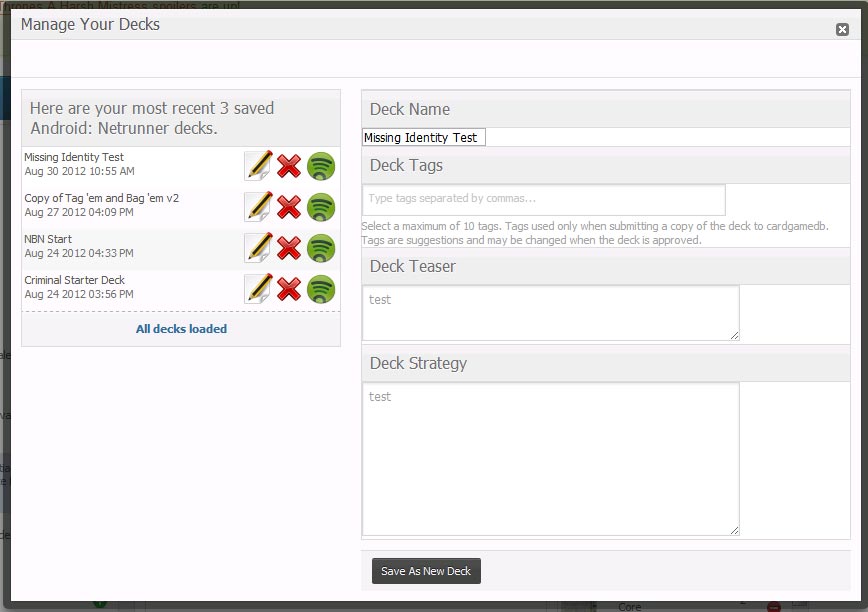This screenshot has width=868, height=612.
Task: Click Save As New Deck button
Action: [x=426, y=571]
